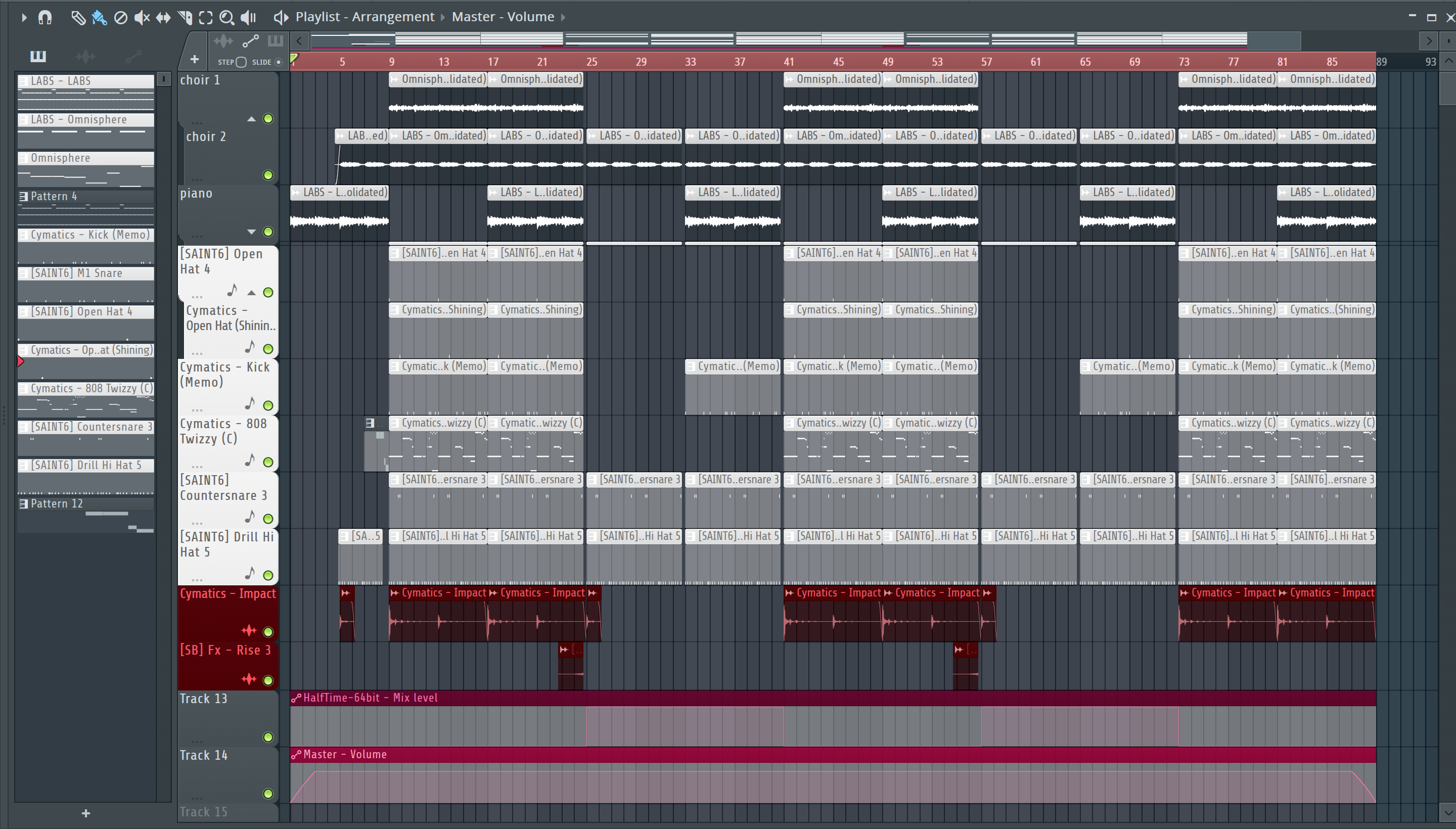The height and width of the screenshot is (829, 1456).
Task: Mute choir 2 track
Action: click(x=268, y=175)
